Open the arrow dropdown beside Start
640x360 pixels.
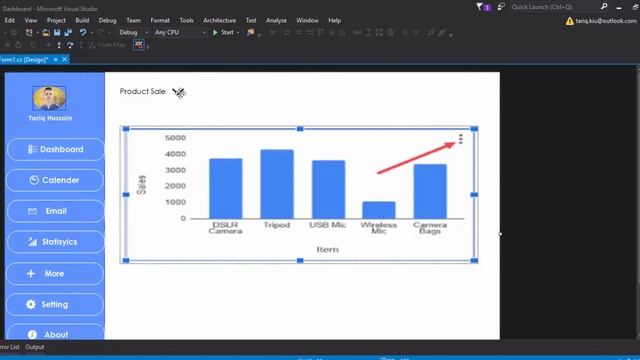point(238,32)
